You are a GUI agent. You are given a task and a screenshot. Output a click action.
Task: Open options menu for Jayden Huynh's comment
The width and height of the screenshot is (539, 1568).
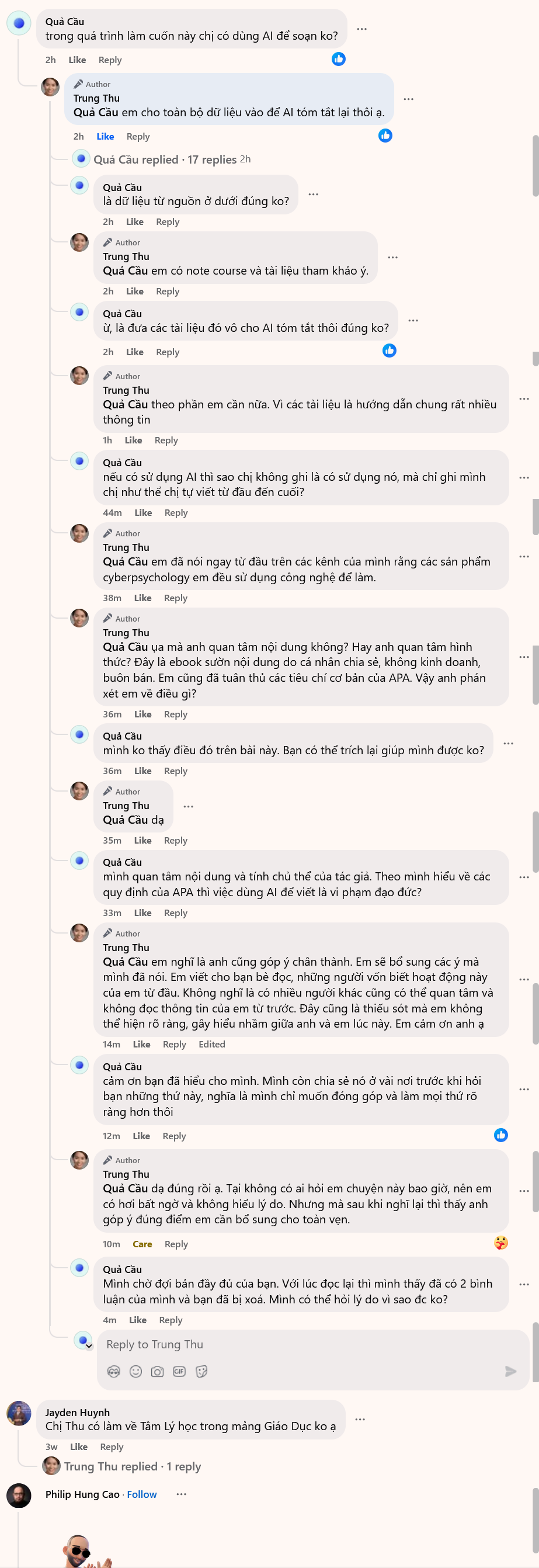point(360,1419)
